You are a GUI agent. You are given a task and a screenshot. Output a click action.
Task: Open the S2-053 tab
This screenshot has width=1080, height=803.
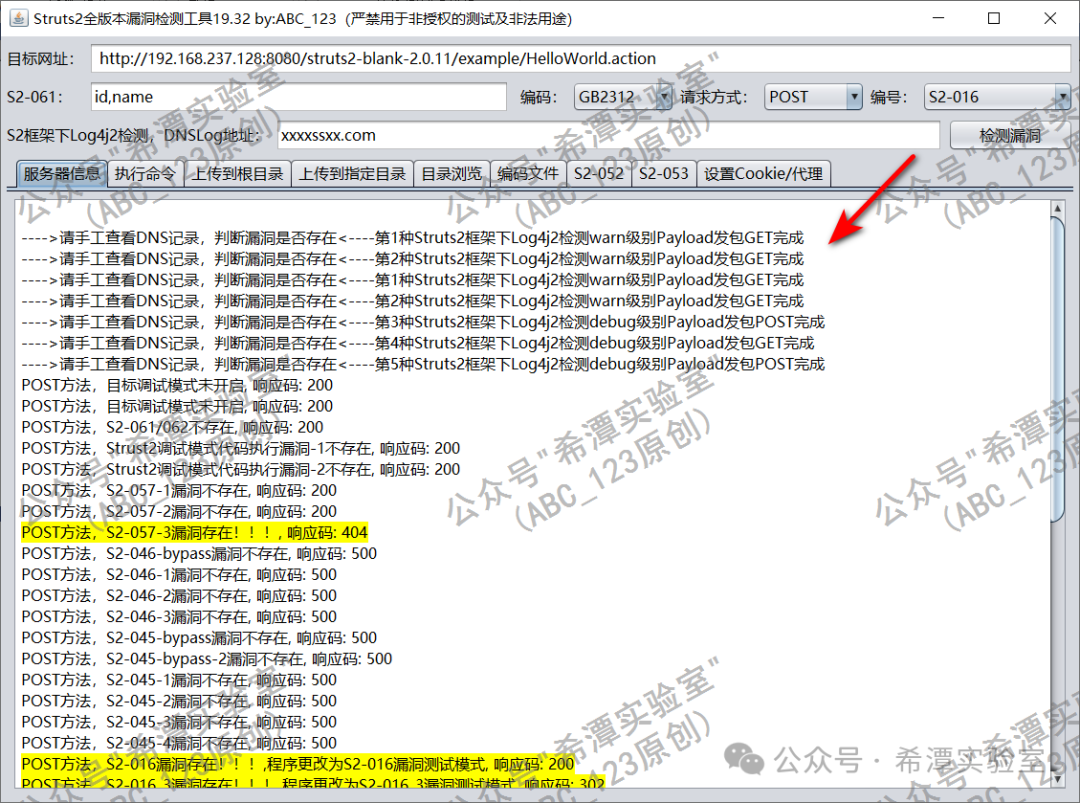(663, 174)
